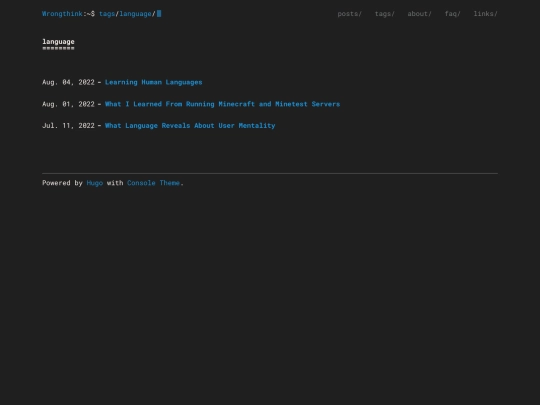Open the Wrongthink home link
This screenshot has width=540, height=405.
pos(62,14)
